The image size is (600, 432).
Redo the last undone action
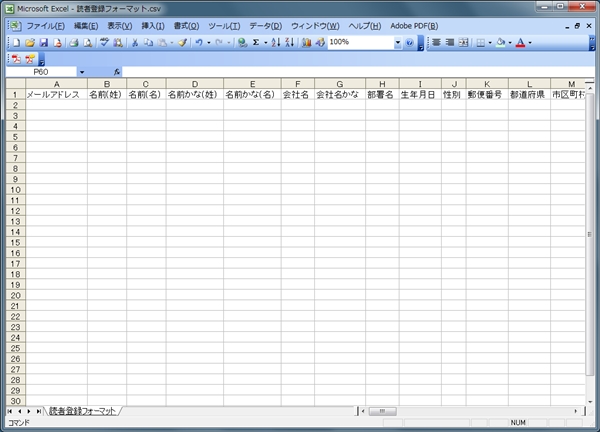tap(219, 42)
